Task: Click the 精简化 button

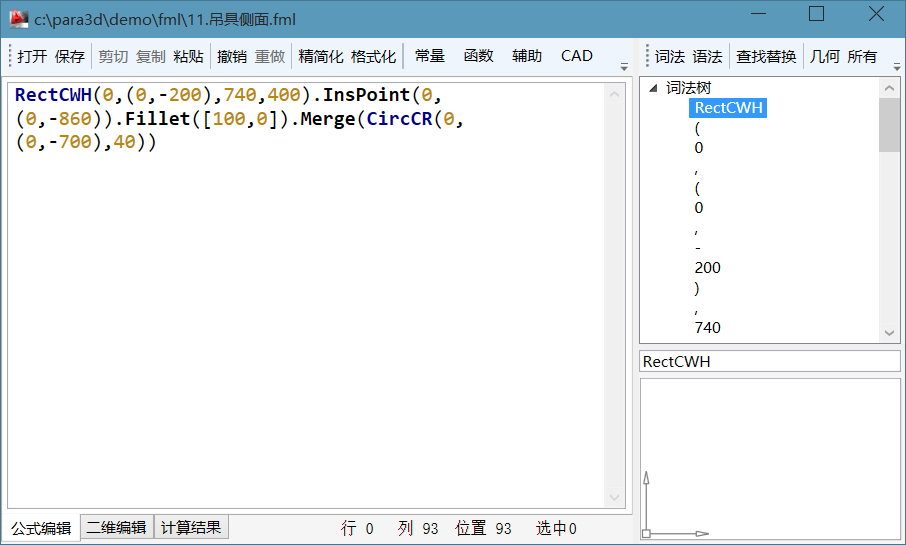Action: (x=321, y=56)
